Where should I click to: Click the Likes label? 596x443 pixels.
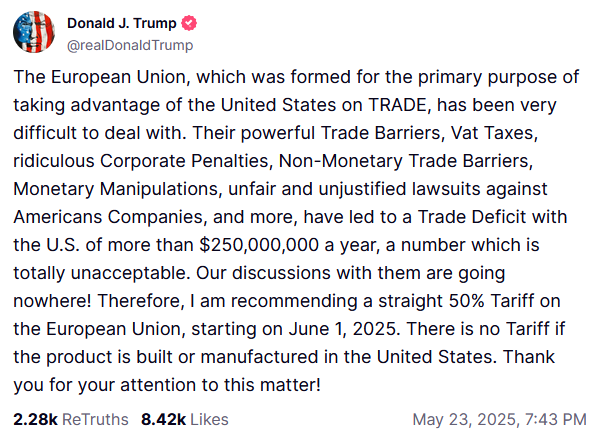tap(209, 419)
